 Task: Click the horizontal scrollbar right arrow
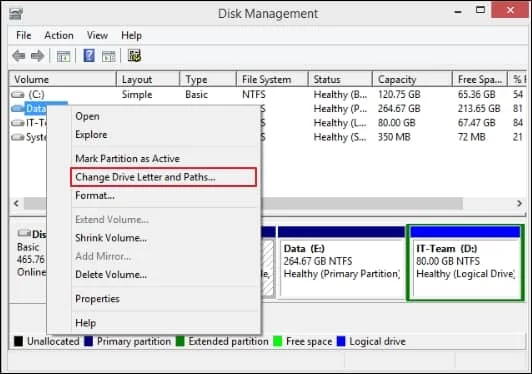[519, 203]
